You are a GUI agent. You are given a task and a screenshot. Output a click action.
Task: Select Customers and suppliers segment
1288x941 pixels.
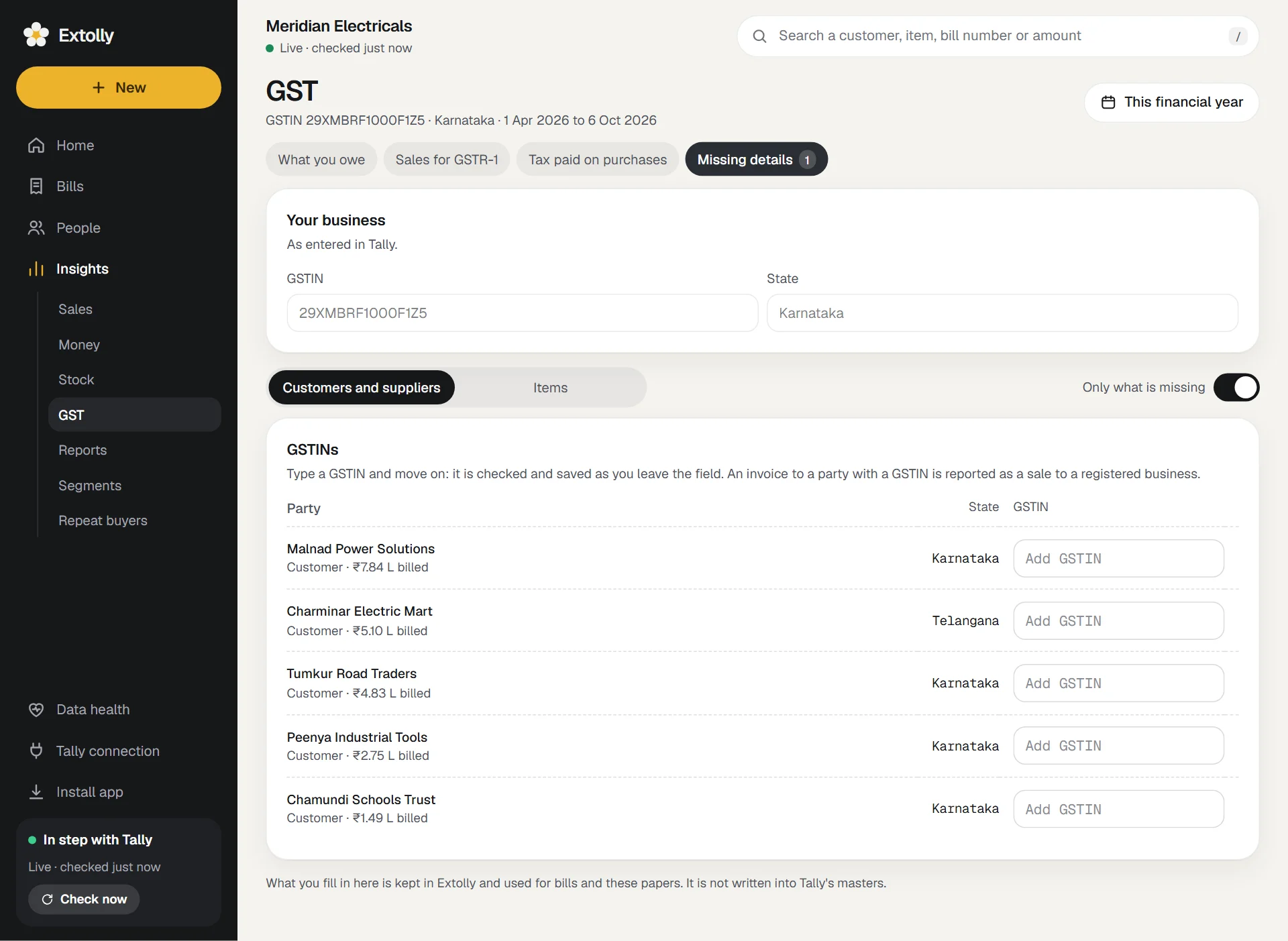[361, 388]
